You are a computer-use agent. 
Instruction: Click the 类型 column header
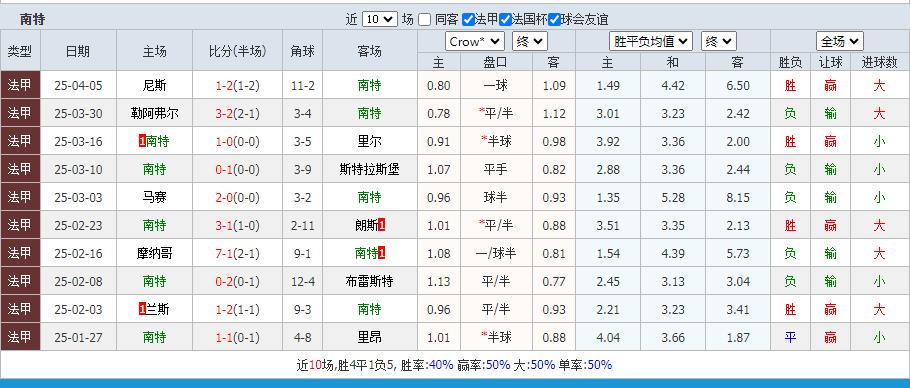tap(20, 51)
